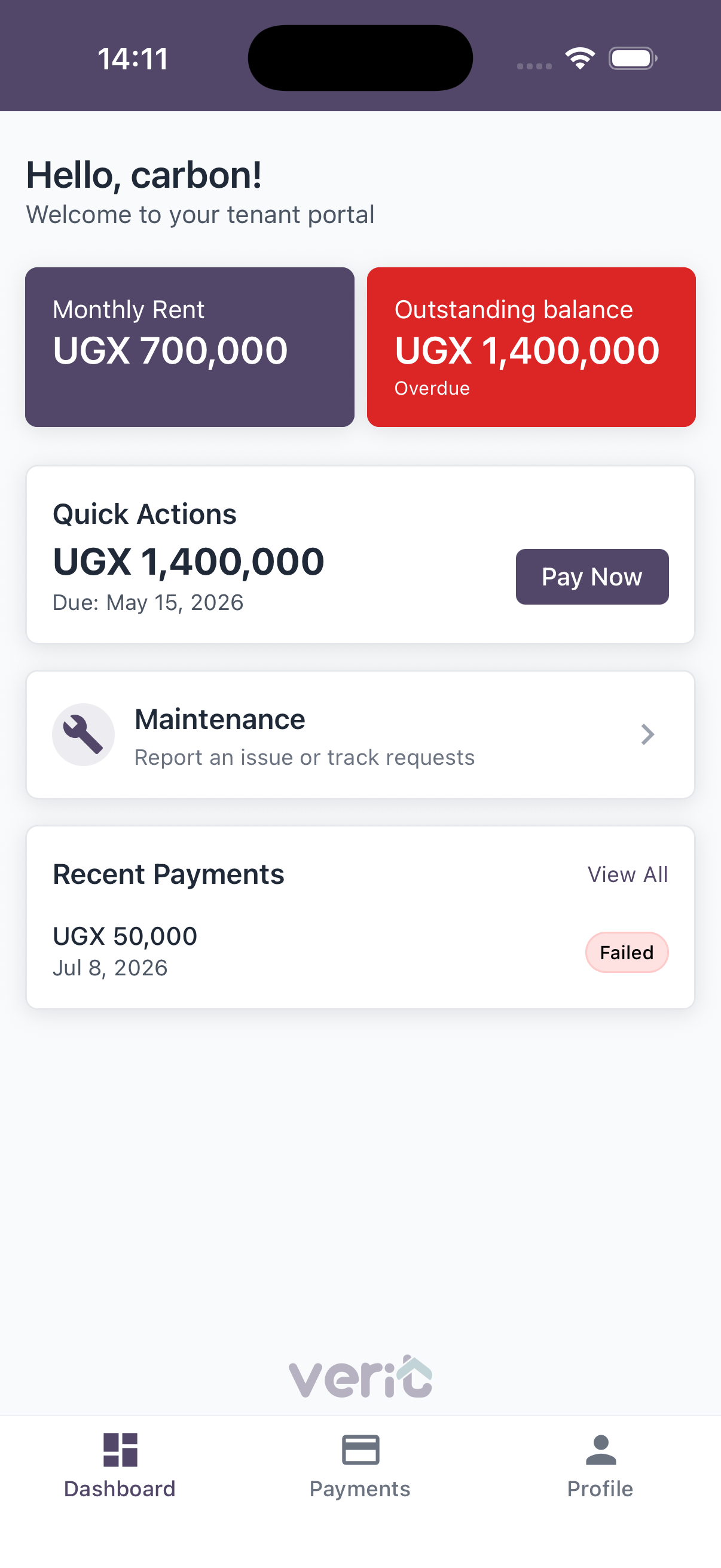Tap the battery status icon
The width and height of the screenshot is (721, 1568).
coord(633,59)
